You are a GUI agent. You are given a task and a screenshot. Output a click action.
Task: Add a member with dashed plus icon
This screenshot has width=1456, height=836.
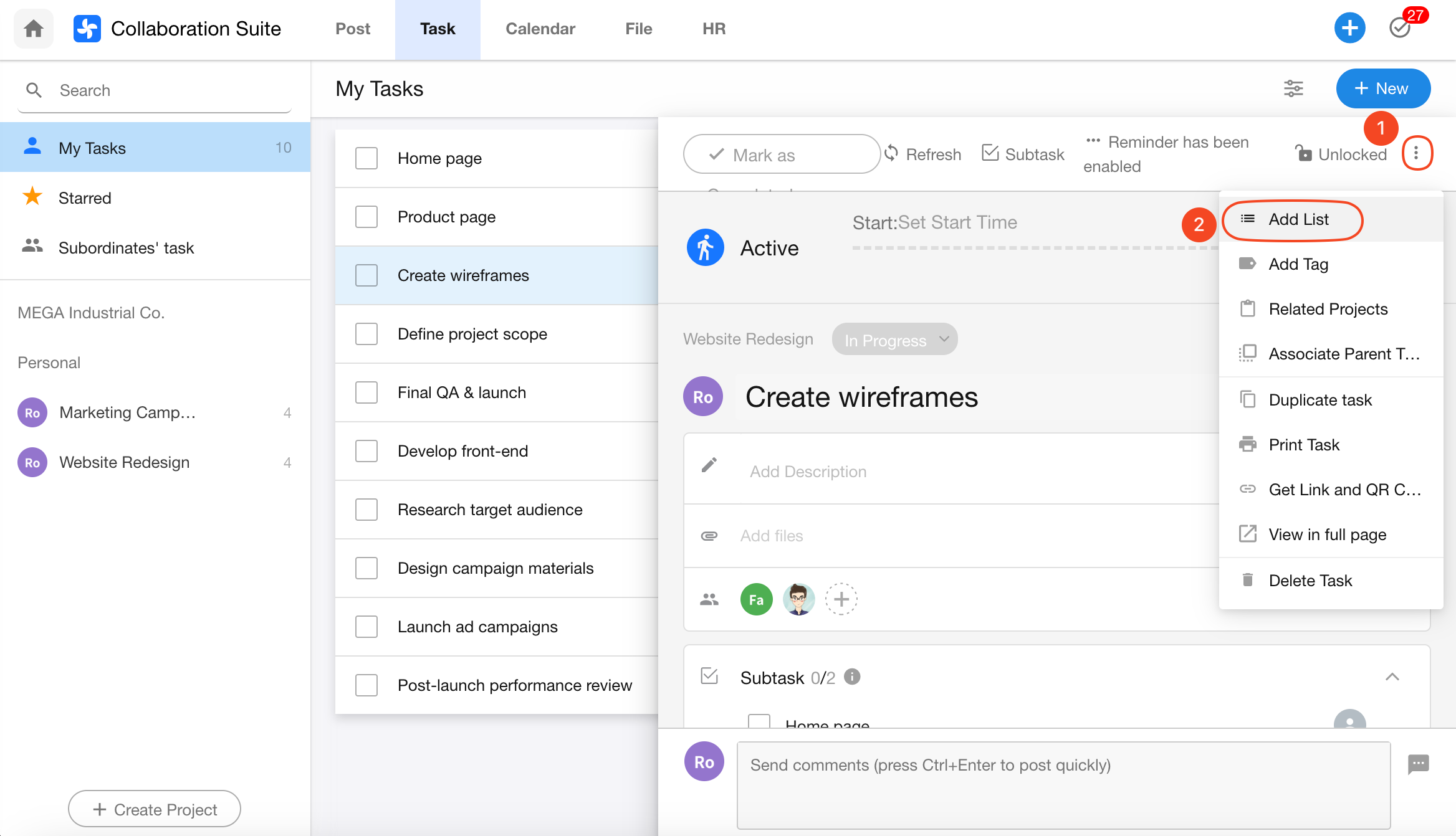[841, 599]
